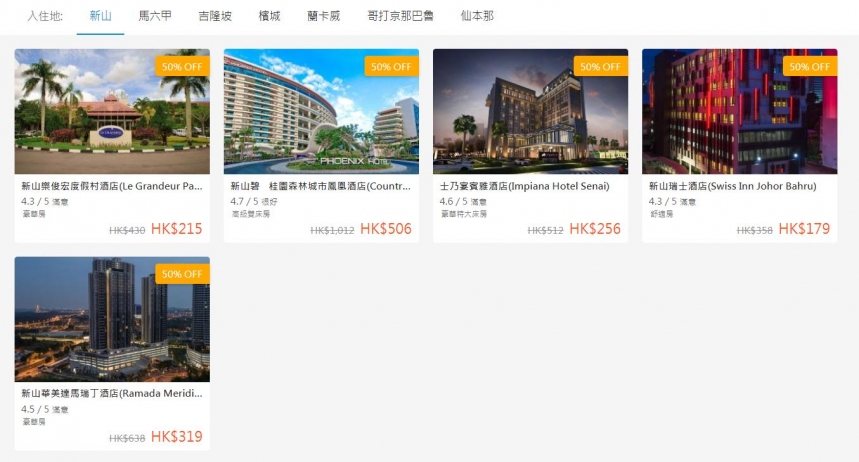Open the 哥打京那巴魯 tab

click(400, 16)
